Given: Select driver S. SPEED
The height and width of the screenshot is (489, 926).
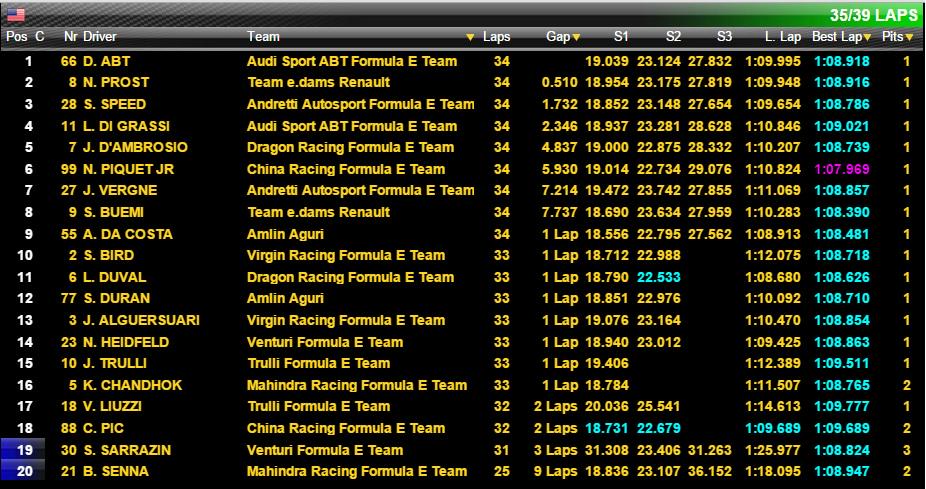Looking at the screenshot, I should [115, 105].
